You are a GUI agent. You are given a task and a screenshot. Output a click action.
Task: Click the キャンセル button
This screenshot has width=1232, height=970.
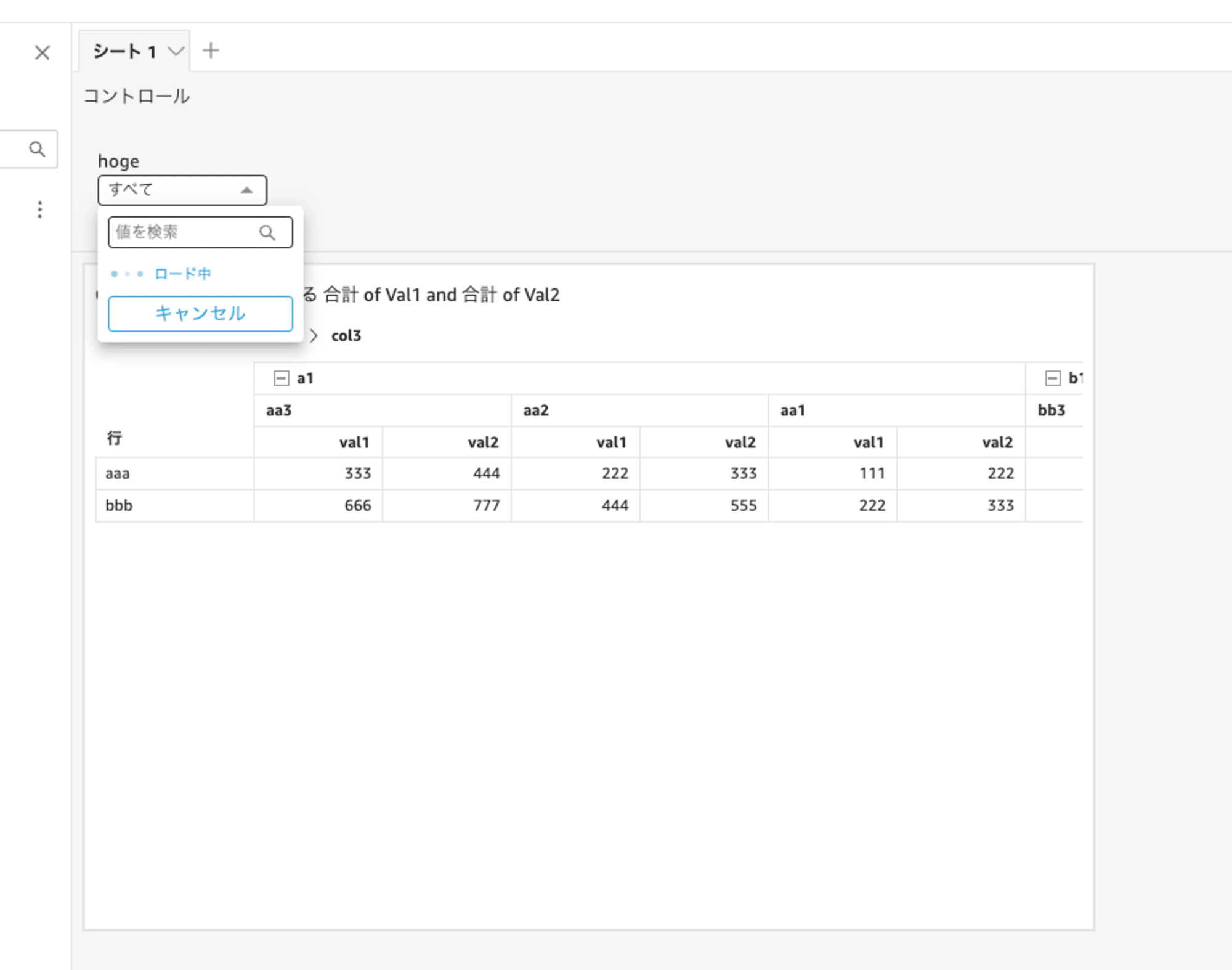click(x=200, y=314)
